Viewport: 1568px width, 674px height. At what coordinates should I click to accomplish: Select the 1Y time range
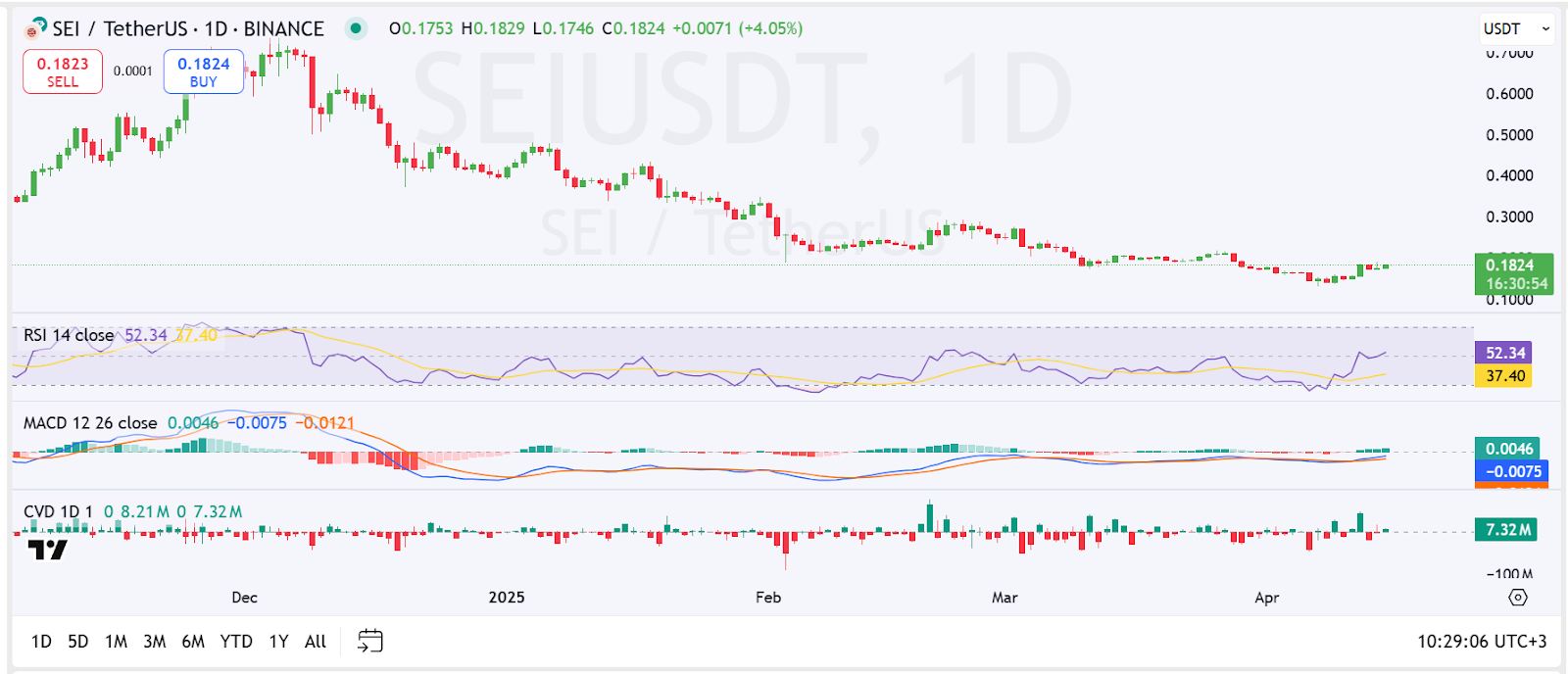click(278, 641)
